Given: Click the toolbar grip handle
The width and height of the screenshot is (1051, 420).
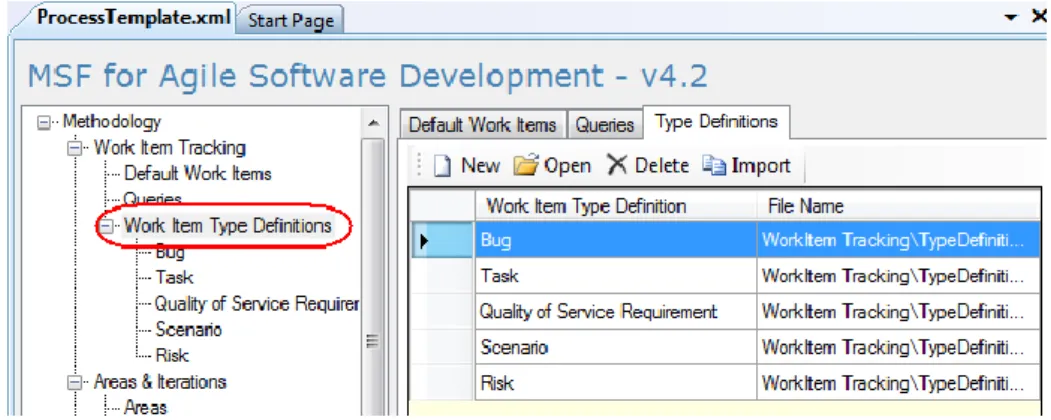Looking at the screenshot, I should click(x=420, y=165).
